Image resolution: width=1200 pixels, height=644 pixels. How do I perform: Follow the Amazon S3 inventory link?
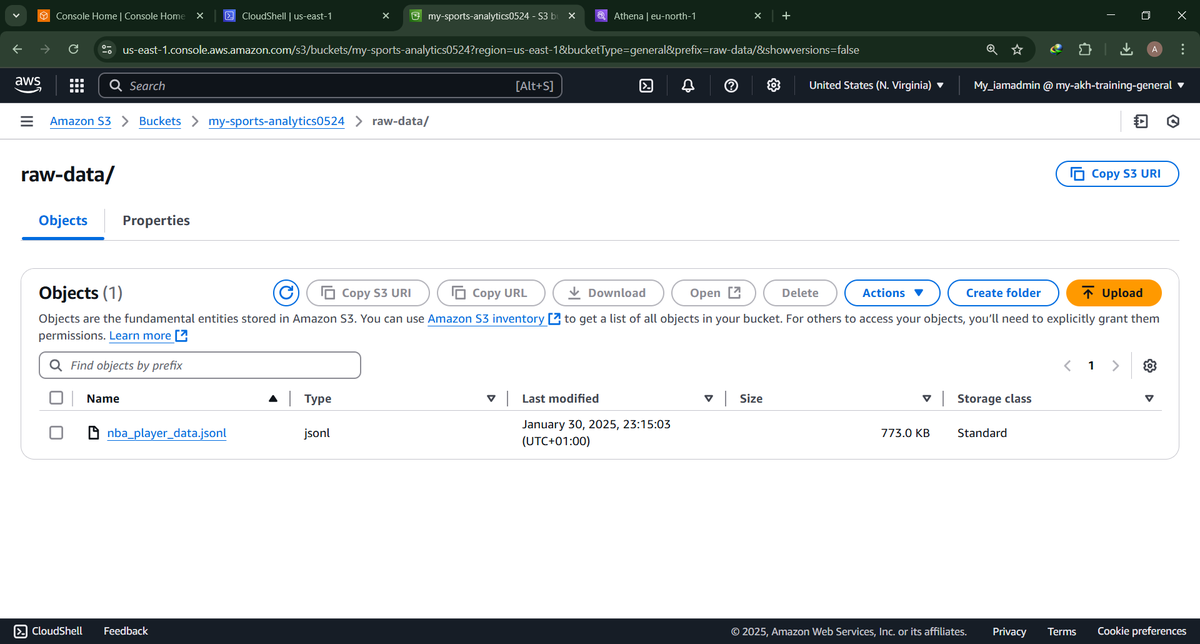point(494,319)
